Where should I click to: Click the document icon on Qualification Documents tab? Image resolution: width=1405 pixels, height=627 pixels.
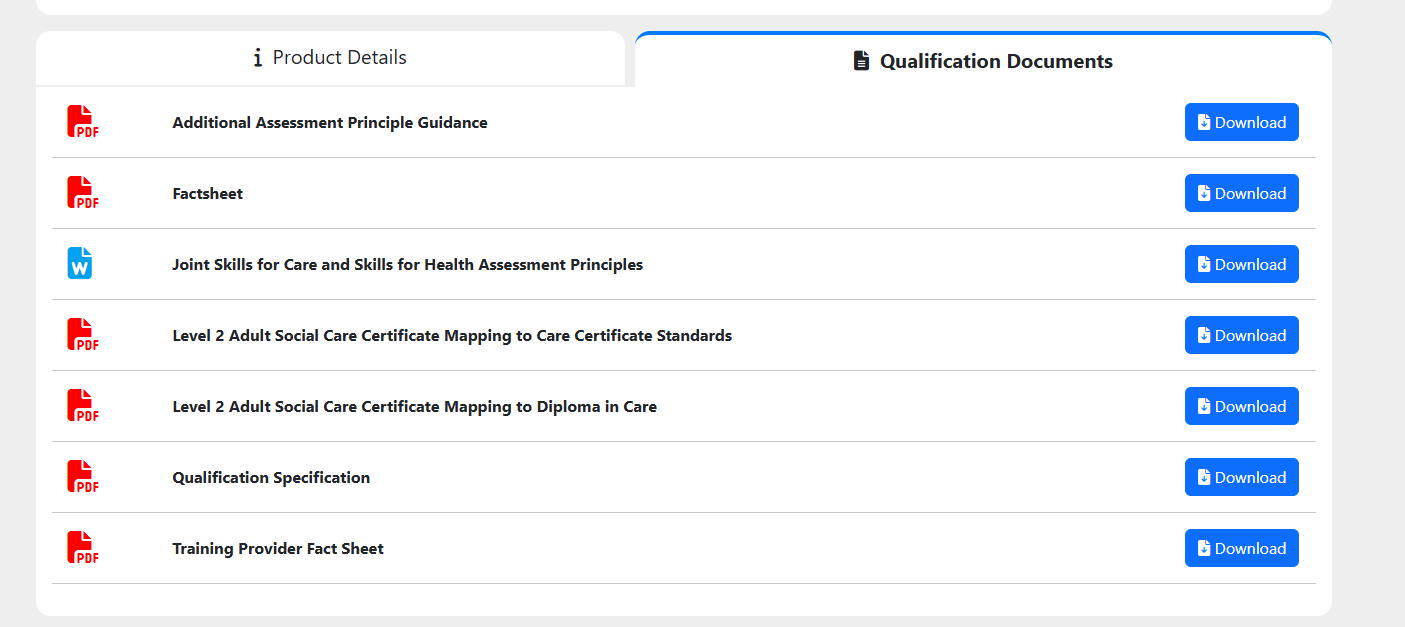(861, 60)
